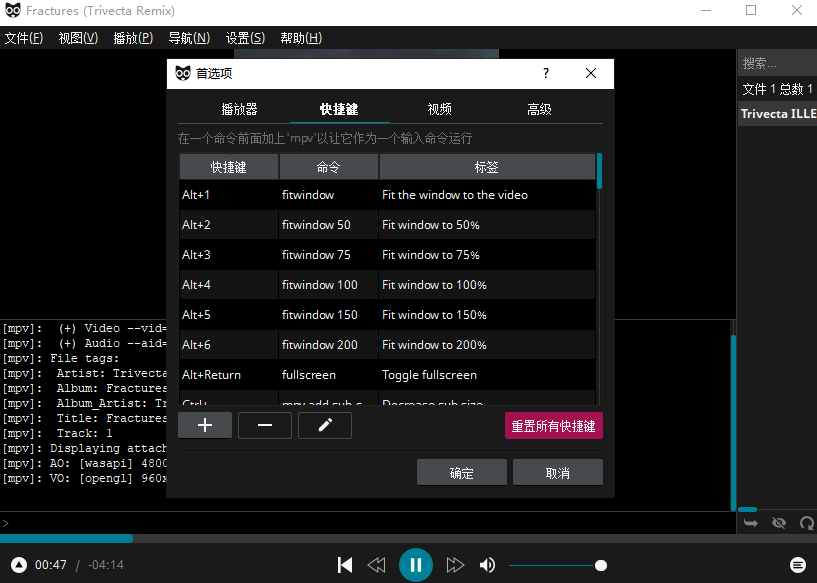Click the "fitwindow 75" command cell

point(329,255)
